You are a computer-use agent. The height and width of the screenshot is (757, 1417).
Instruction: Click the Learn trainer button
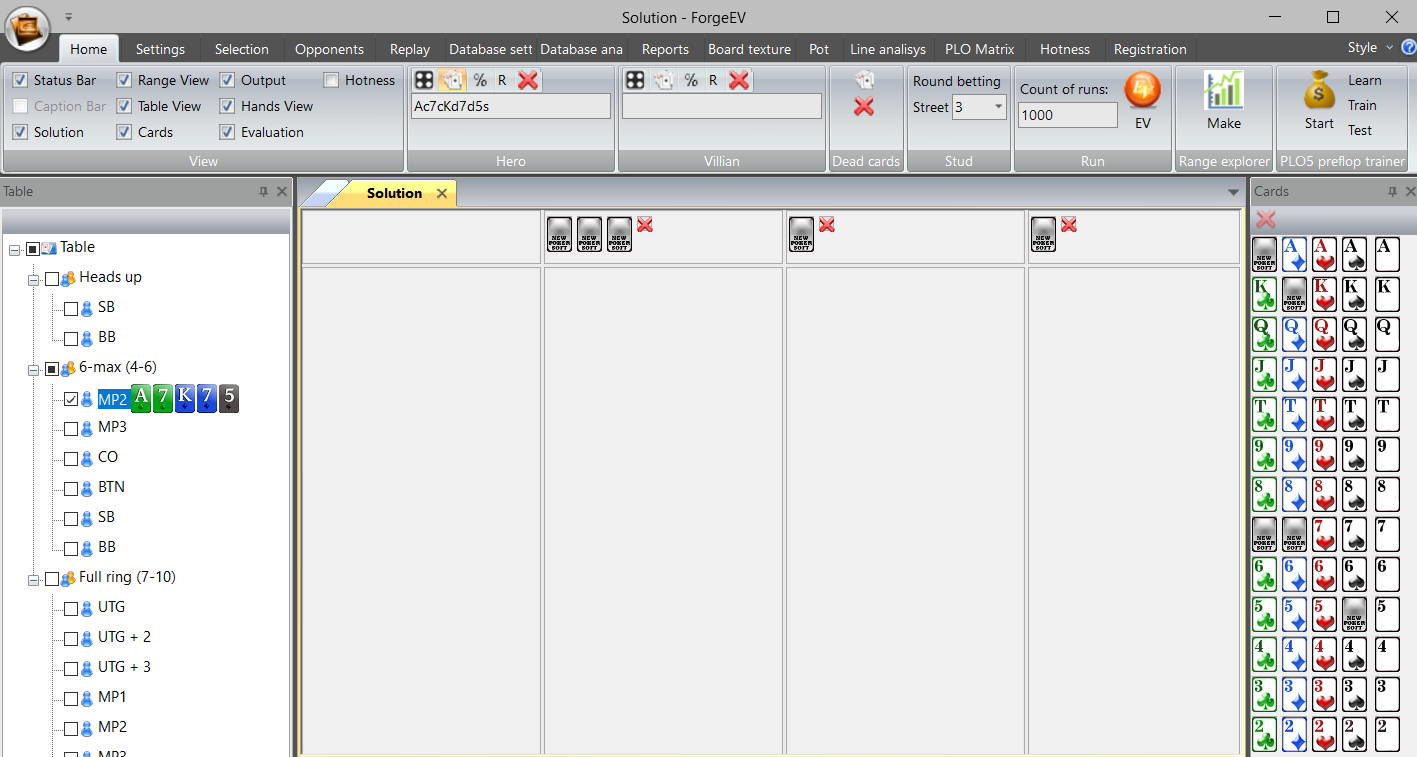point(1364,80)
